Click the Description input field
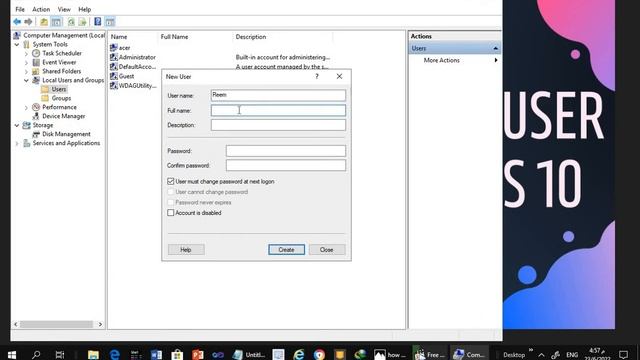This screenshot has width=640, height=360. point(278,125)
